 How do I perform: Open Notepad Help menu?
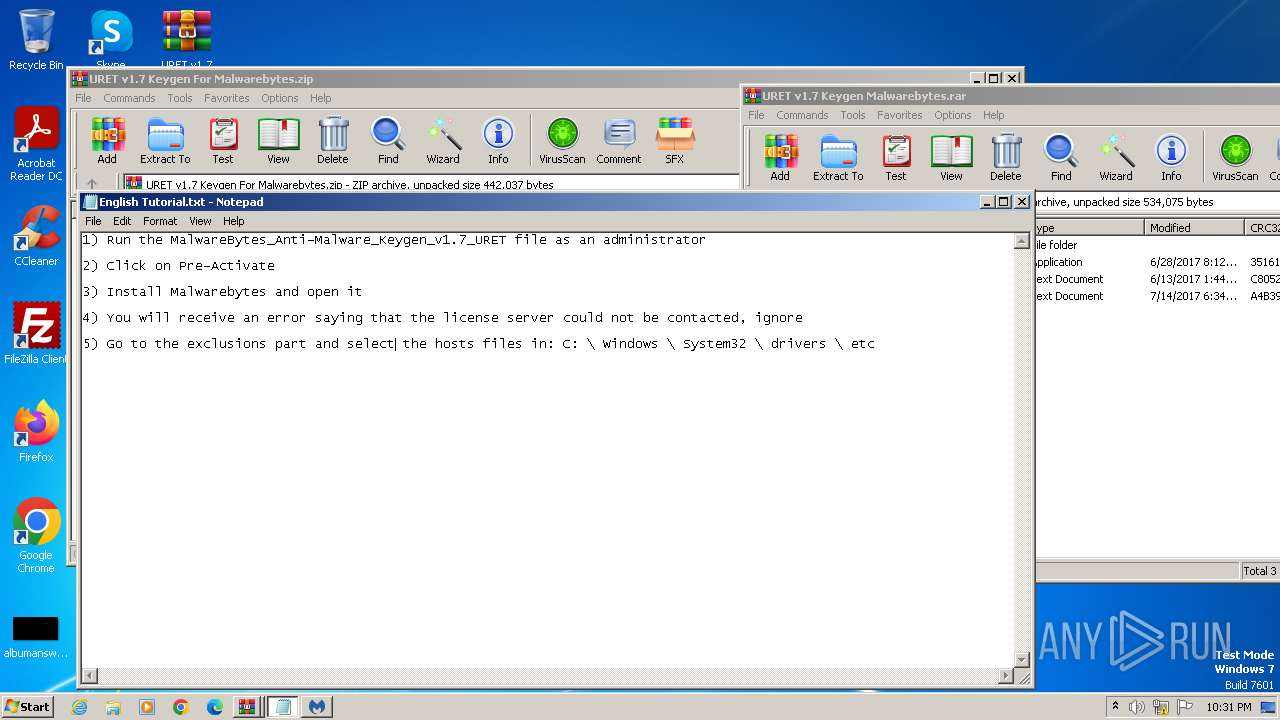tap(233, 221)
